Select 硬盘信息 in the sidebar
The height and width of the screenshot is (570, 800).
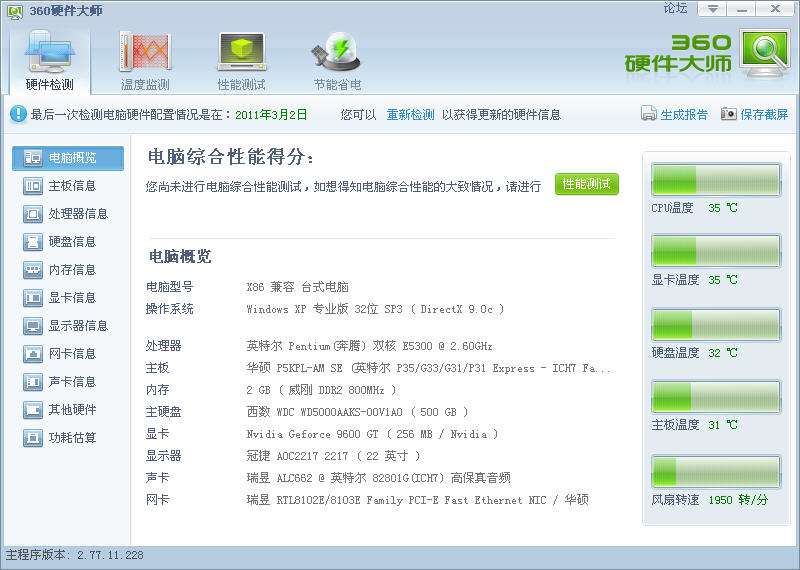tap(68, 242)
